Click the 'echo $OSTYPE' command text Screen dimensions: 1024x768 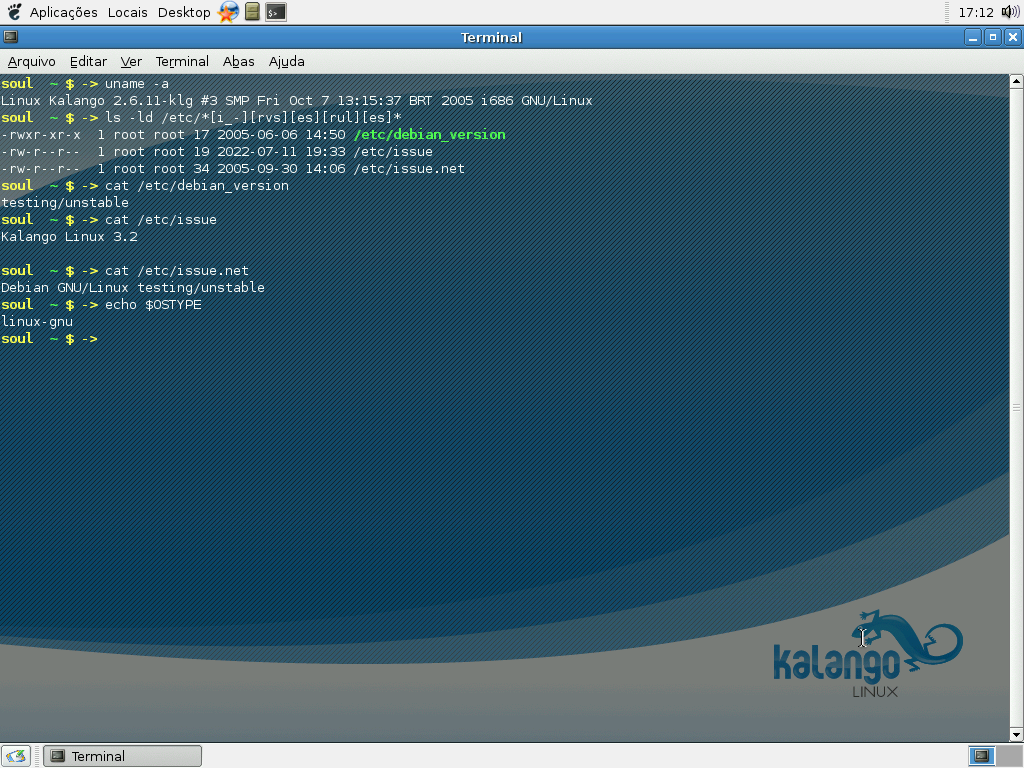[153, 304]
